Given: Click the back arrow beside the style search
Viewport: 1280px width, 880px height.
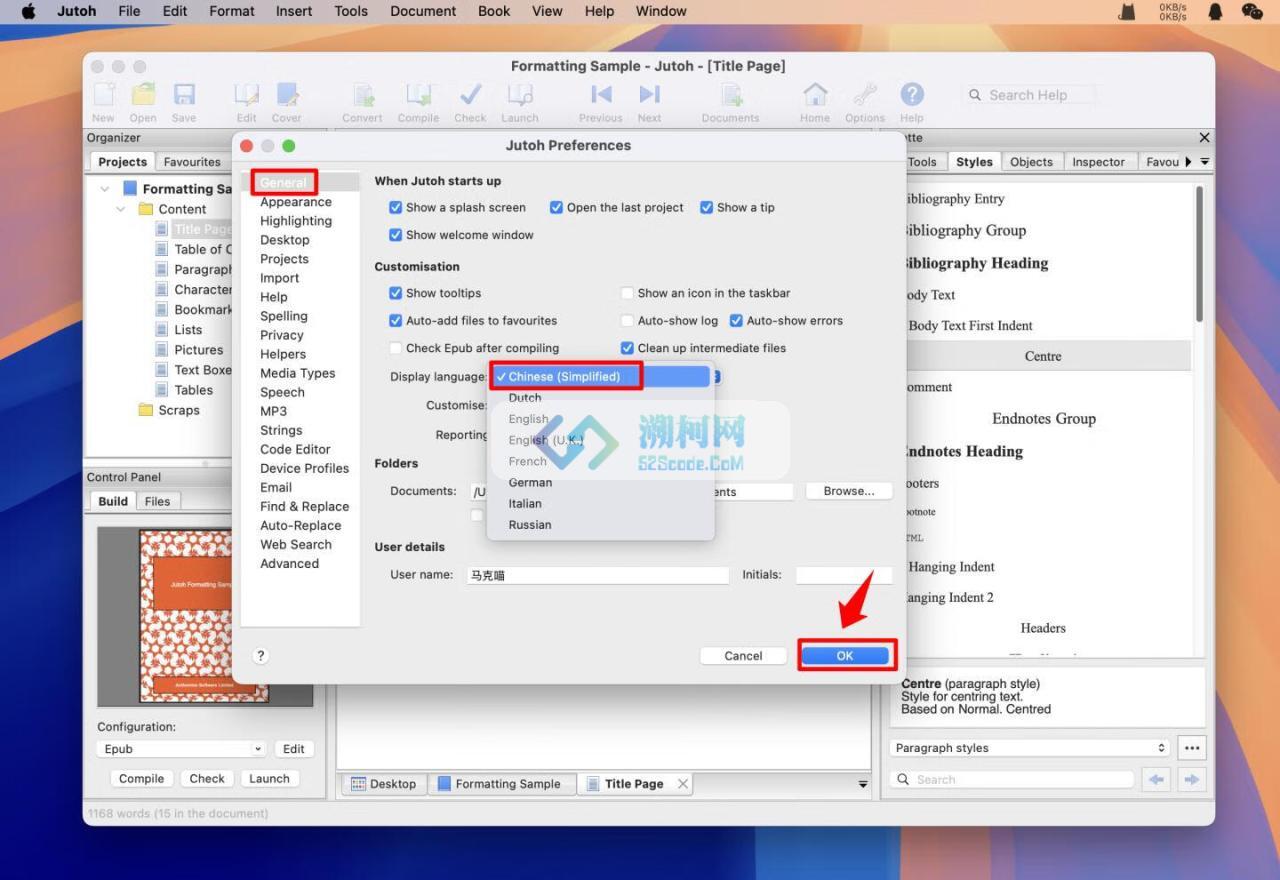Looking at the screenshot, I should pos(1157,779).
